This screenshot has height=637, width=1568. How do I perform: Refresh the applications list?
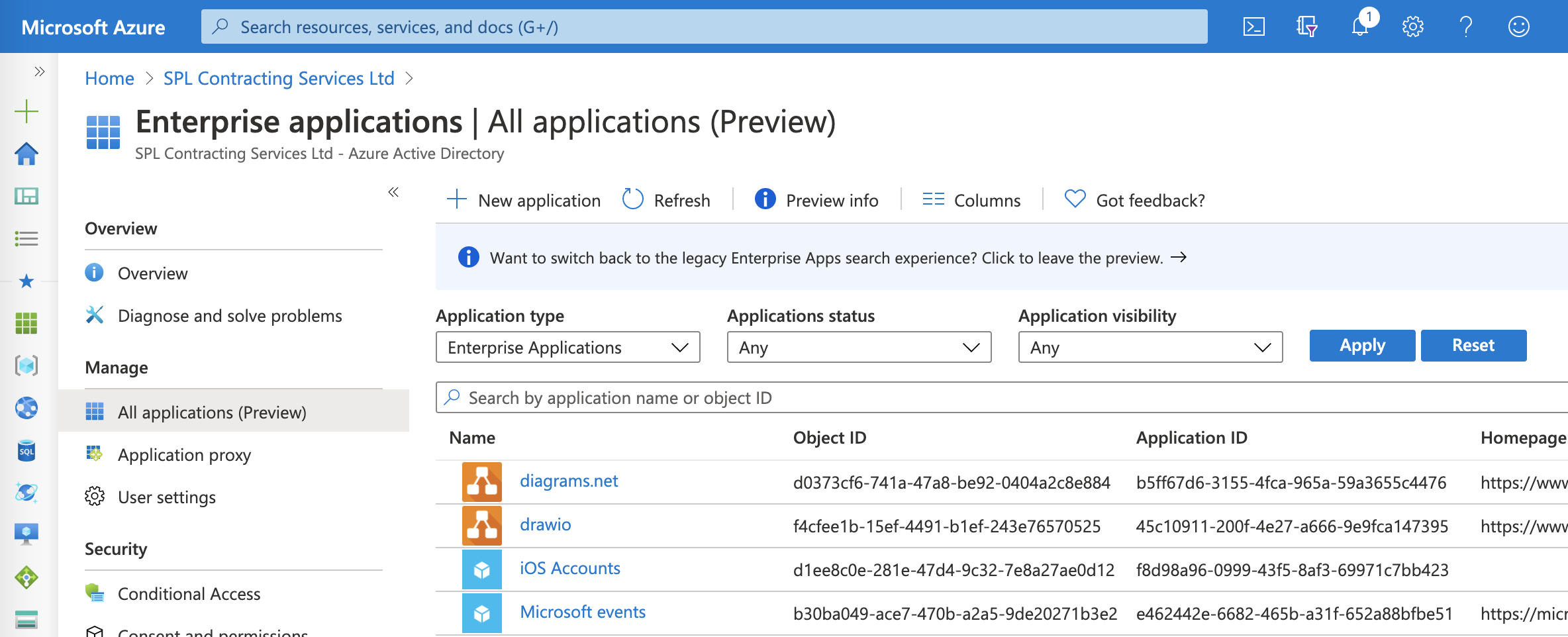click(666, 200)
